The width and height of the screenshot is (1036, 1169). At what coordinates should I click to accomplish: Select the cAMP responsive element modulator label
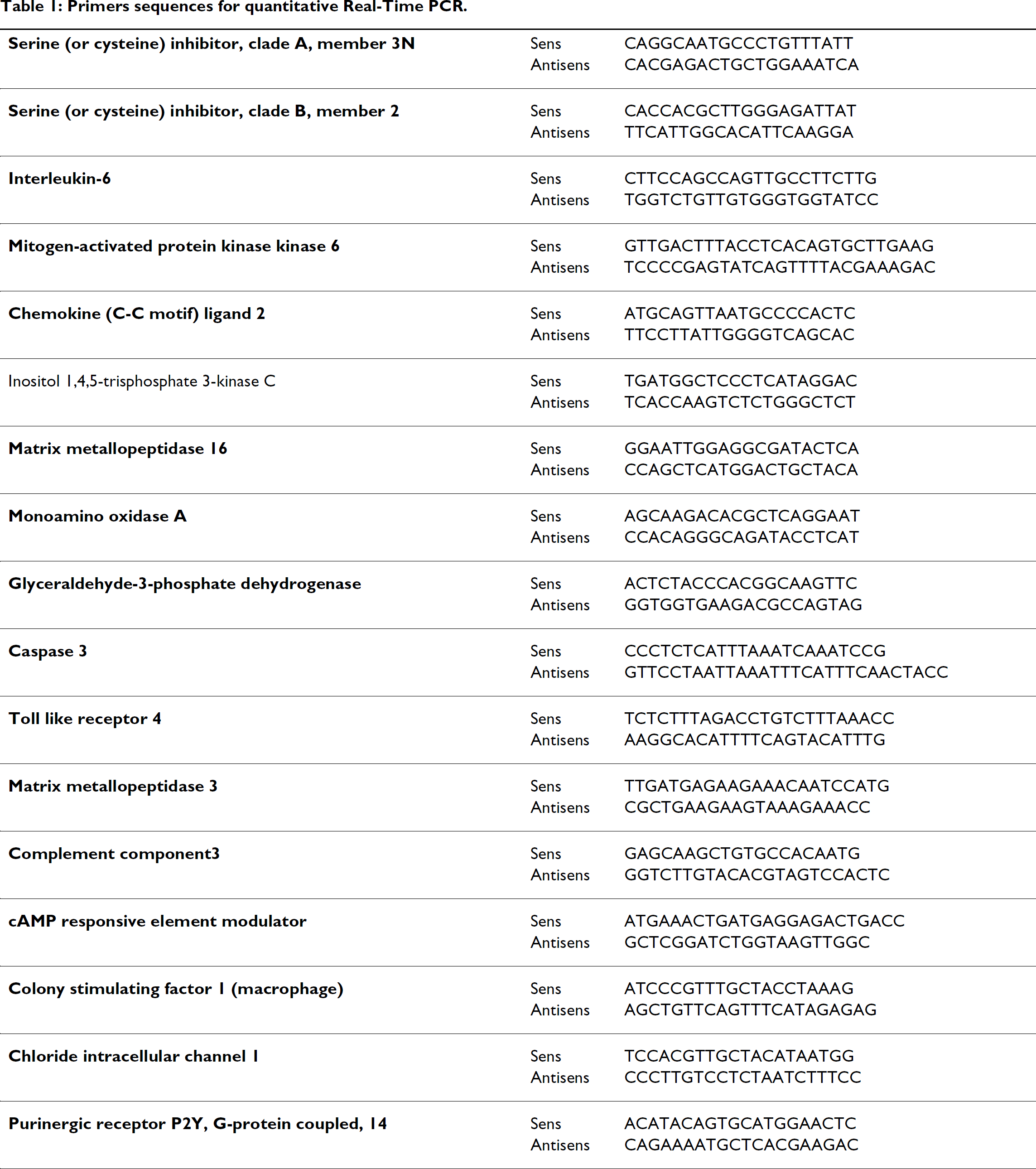[157, 921]
